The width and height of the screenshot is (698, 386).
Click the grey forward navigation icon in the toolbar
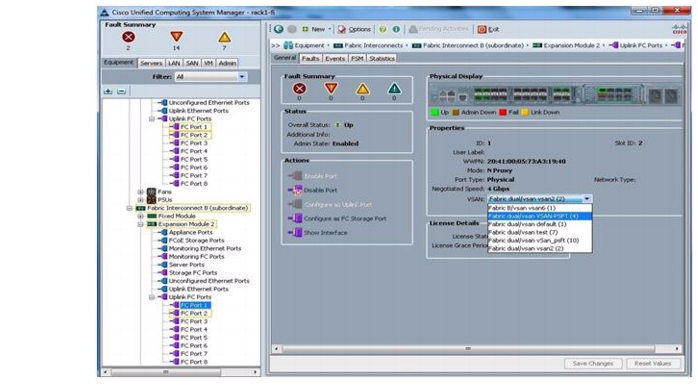pyautogui.click(x=292, y=29)
